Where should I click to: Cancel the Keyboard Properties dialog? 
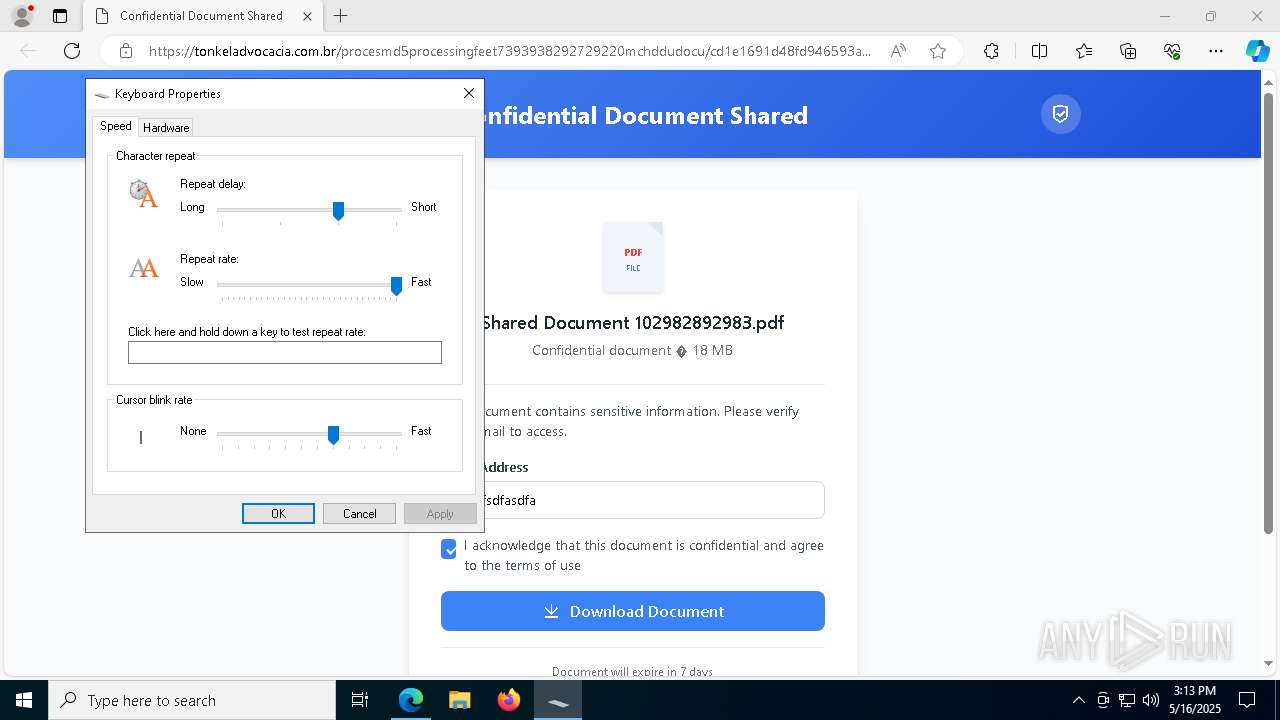[x=359, y=513]
